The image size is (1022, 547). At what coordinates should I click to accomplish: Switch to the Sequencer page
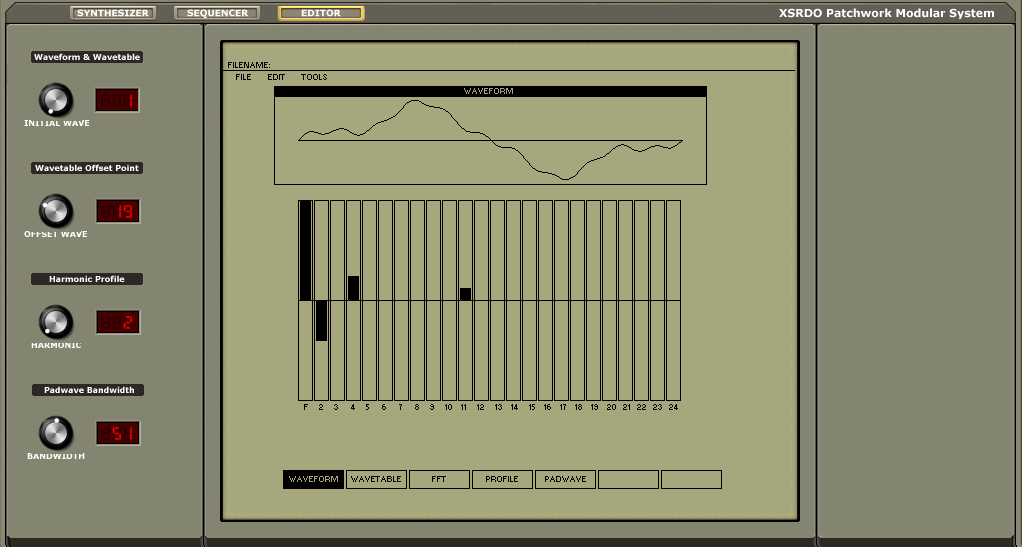(217, 13)
